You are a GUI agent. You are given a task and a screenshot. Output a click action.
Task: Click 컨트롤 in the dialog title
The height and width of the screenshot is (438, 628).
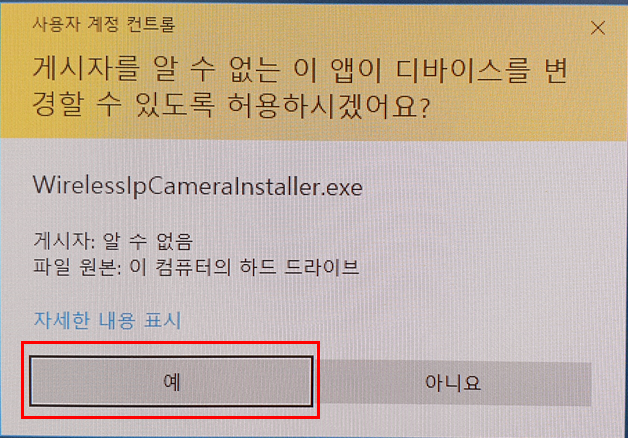[151, 25]
